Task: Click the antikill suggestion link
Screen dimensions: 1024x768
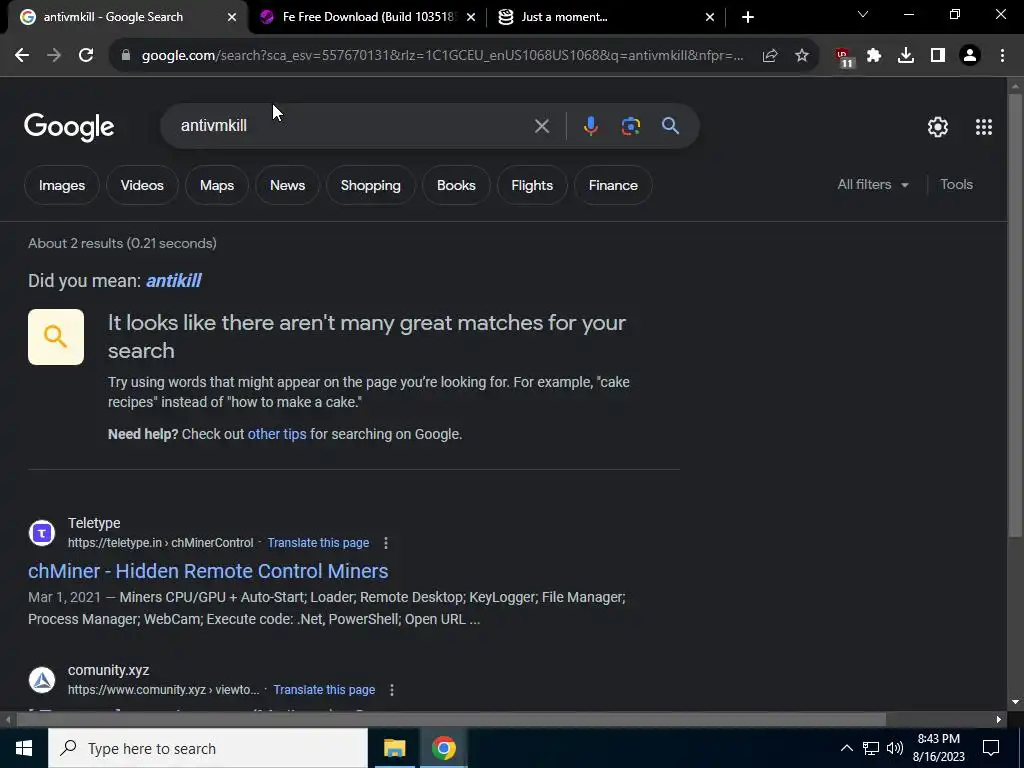Action: point(174,281)
